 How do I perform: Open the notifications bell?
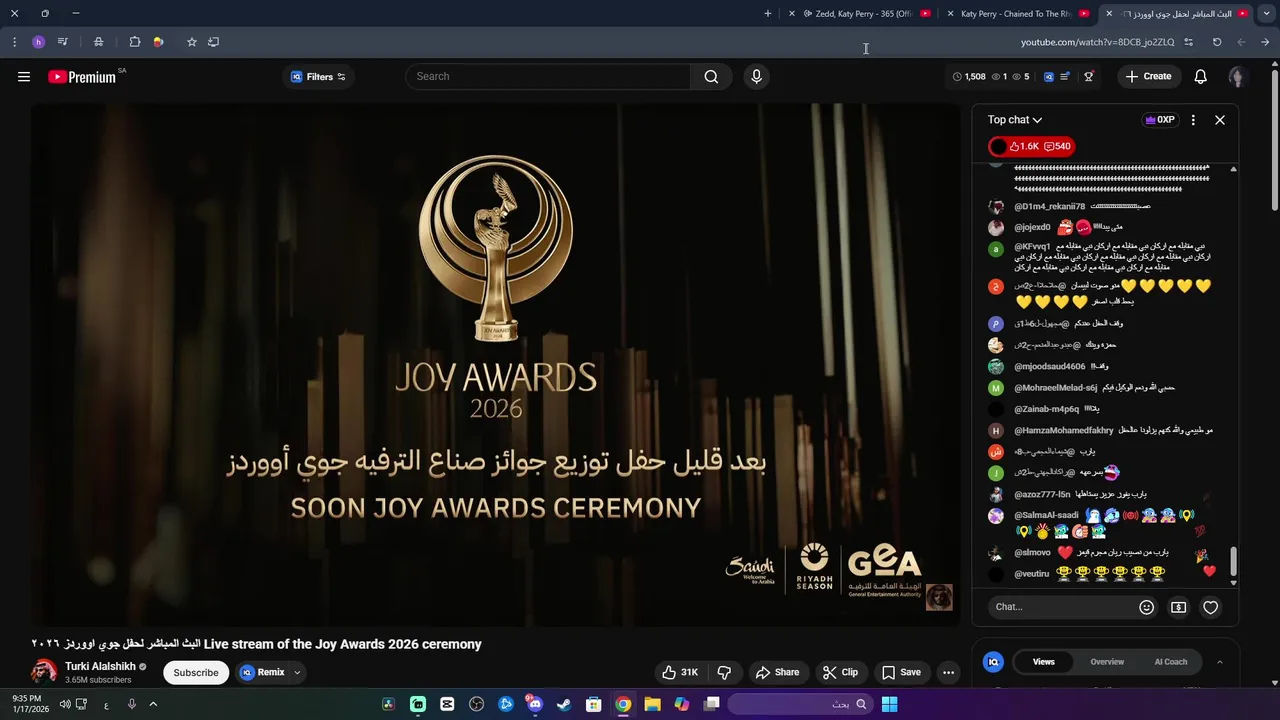(1200, 76)
